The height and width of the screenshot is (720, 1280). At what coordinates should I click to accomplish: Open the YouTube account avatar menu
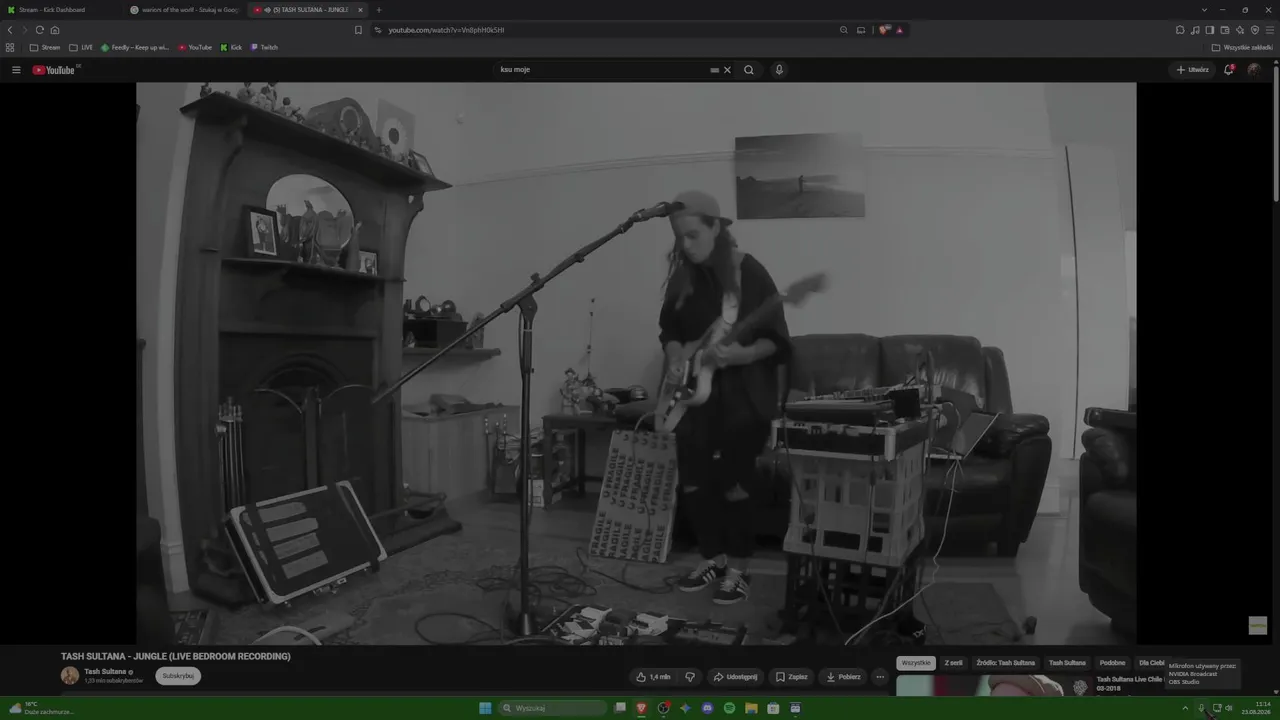1254,70
